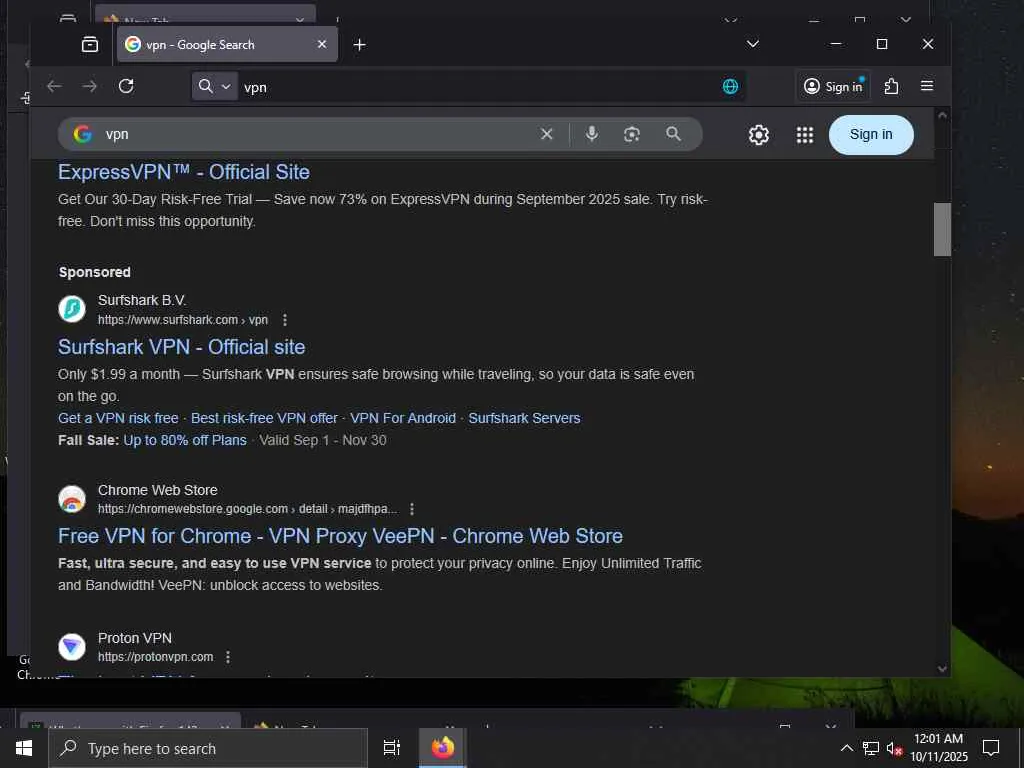Open the Google apps grid
This screenshot has width=1024, height=768.
[805, 135]
